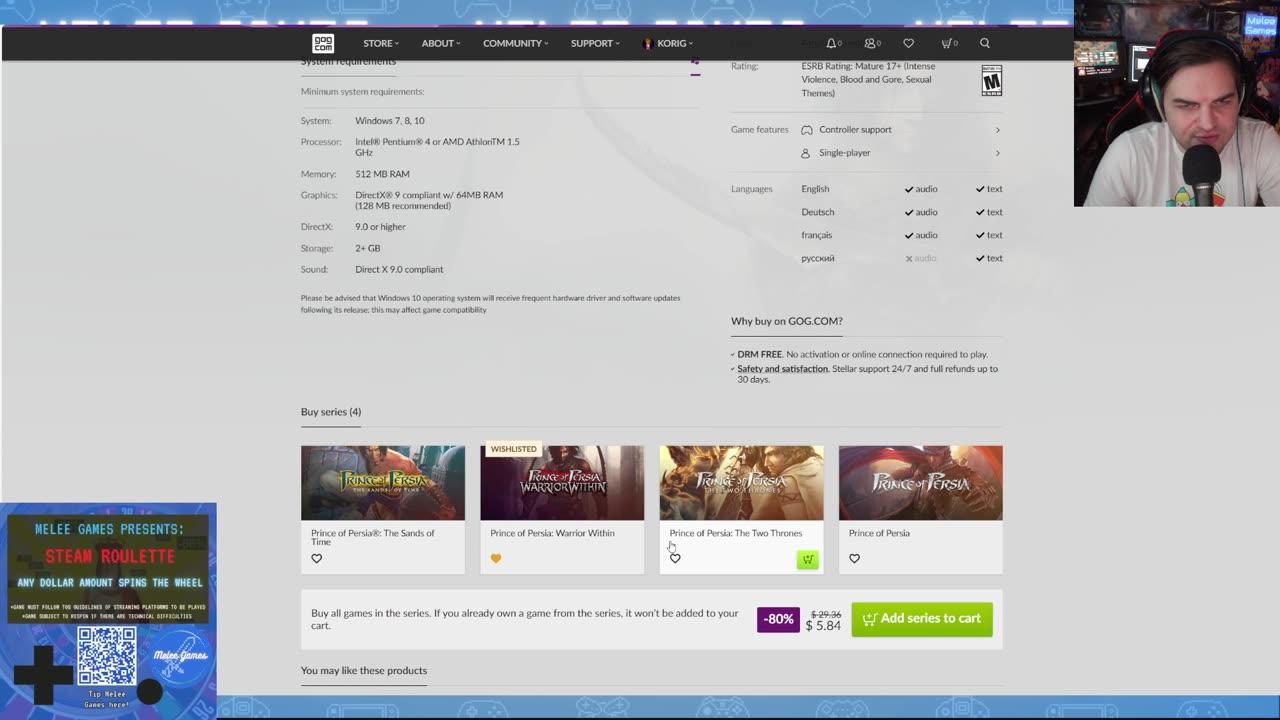Click 'Minimum system requirements:' label
Viewport: 1280px width, 720px height.
click(x=362, y=92)
